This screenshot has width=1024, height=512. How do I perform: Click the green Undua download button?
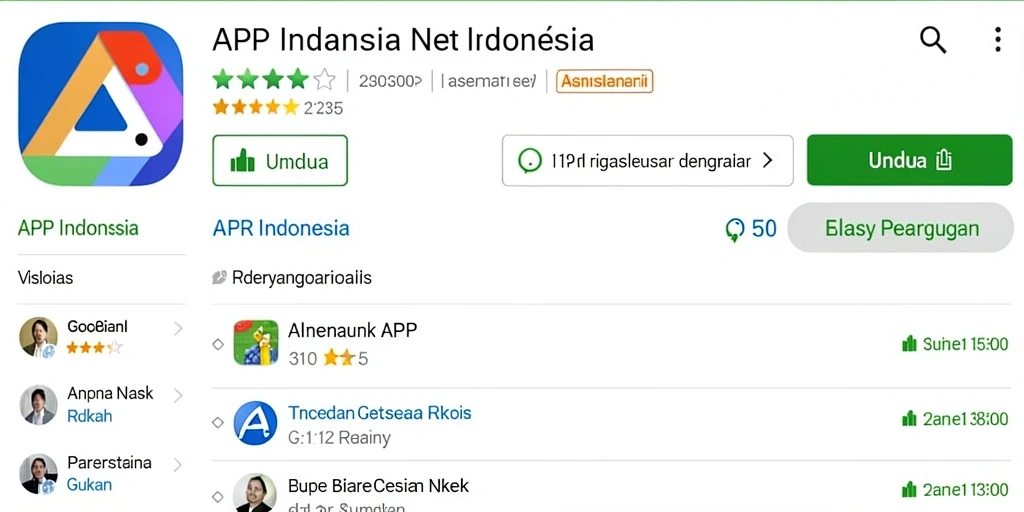(910, 160)
